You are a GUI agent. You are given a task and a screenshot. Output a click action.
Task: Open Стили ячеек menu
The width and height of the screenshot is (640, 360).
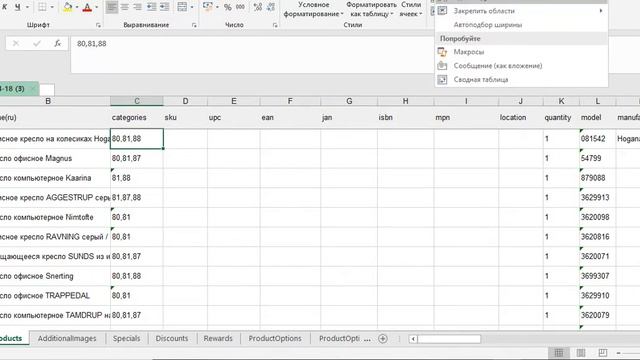pos(411,9)
